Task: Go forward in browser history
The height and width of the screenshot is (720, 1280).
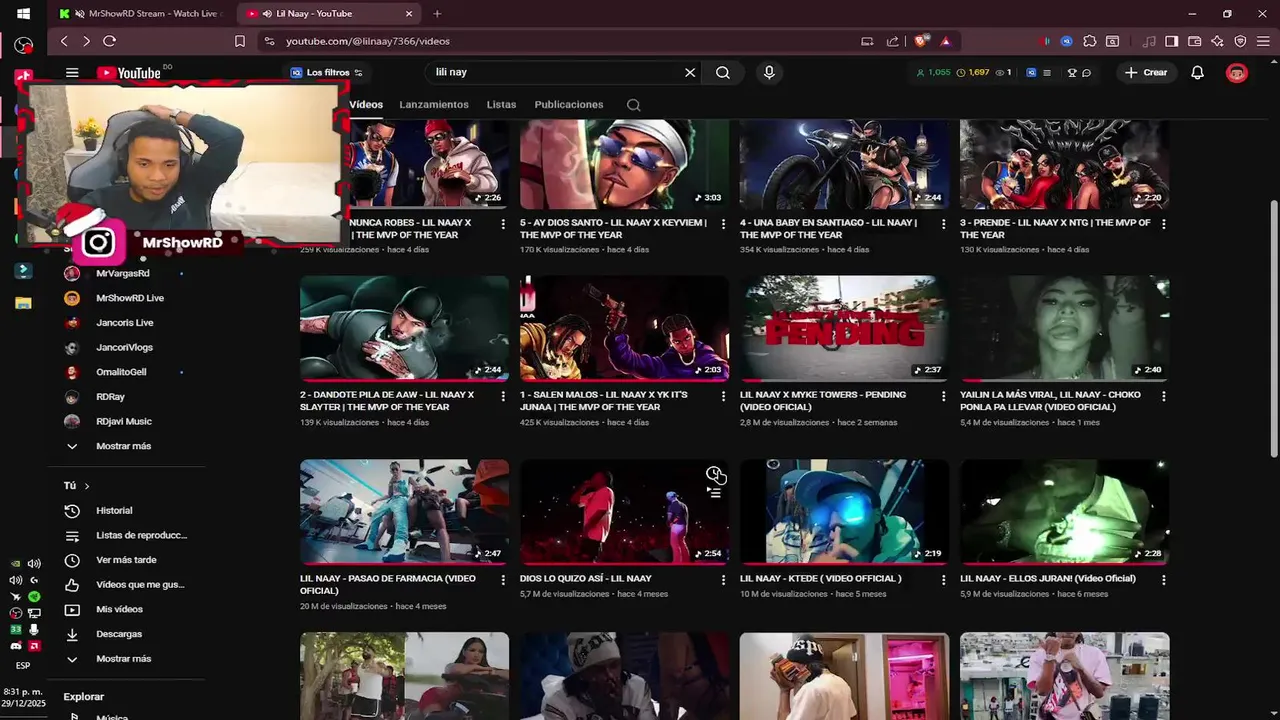Action: pos(86,41)
